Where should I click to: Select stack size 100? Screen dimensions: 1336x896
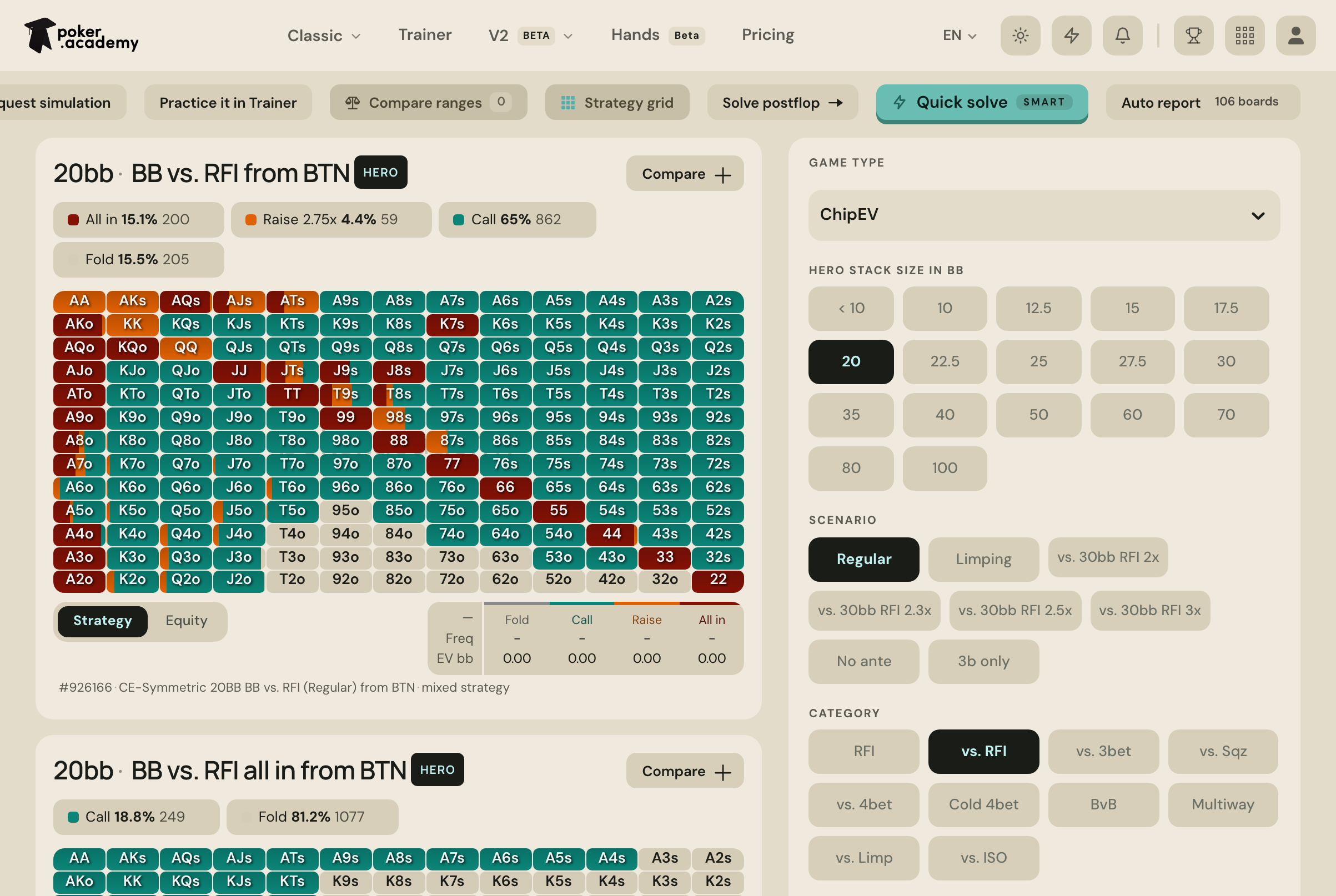tap(945, 468)
